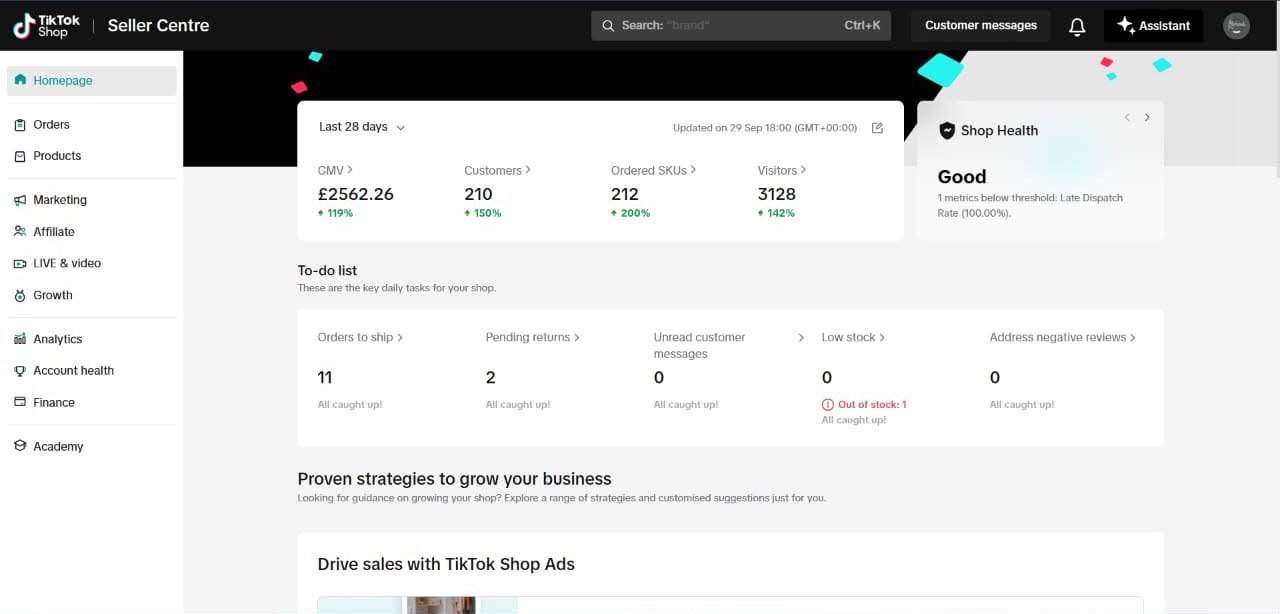Open Orders in the sidebar menu

coord(51,125)
